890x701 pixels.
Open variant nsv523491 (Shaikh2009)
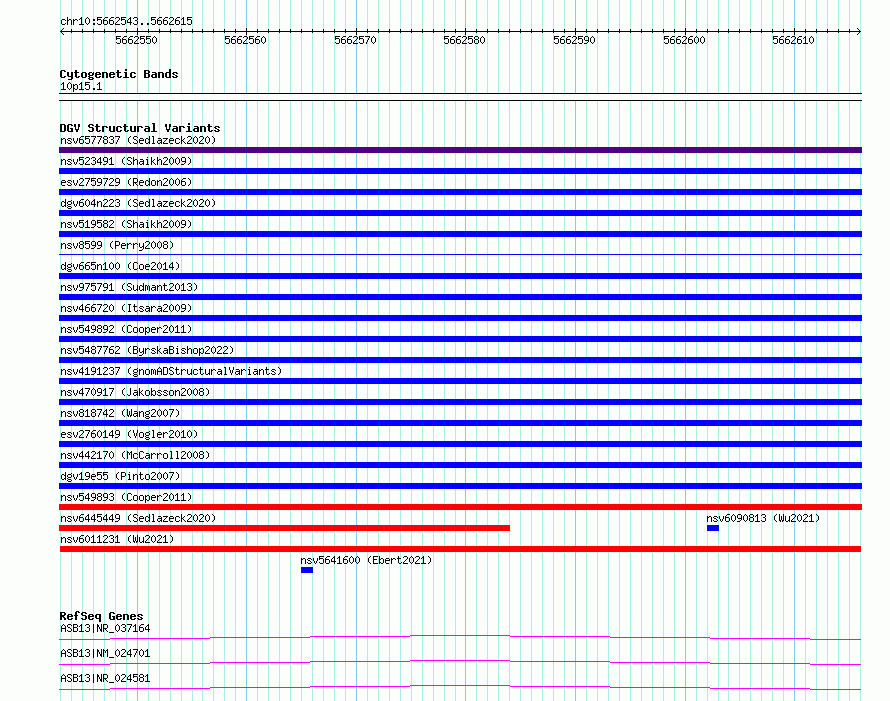126,161
